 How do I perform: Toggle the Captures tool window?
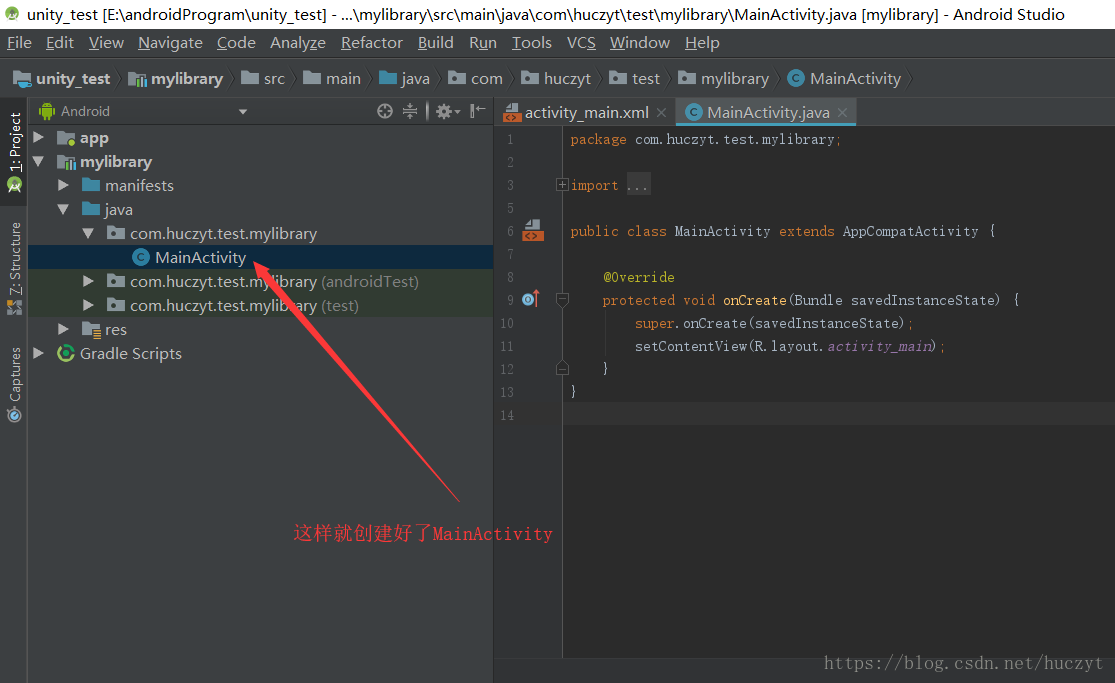[x=14, y=385]
